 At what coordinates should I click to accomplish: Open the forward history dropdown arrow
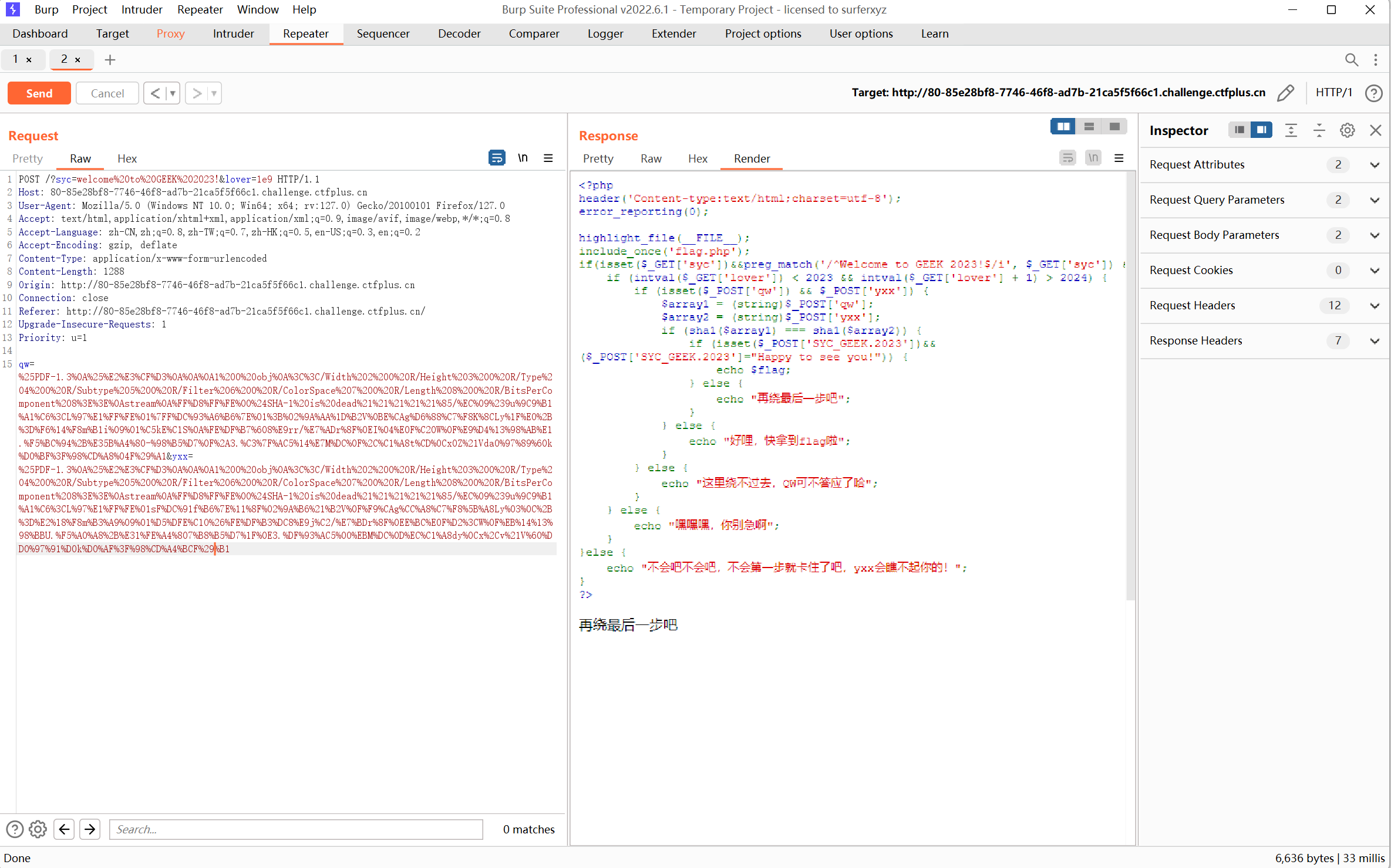(x=214, y=93)
